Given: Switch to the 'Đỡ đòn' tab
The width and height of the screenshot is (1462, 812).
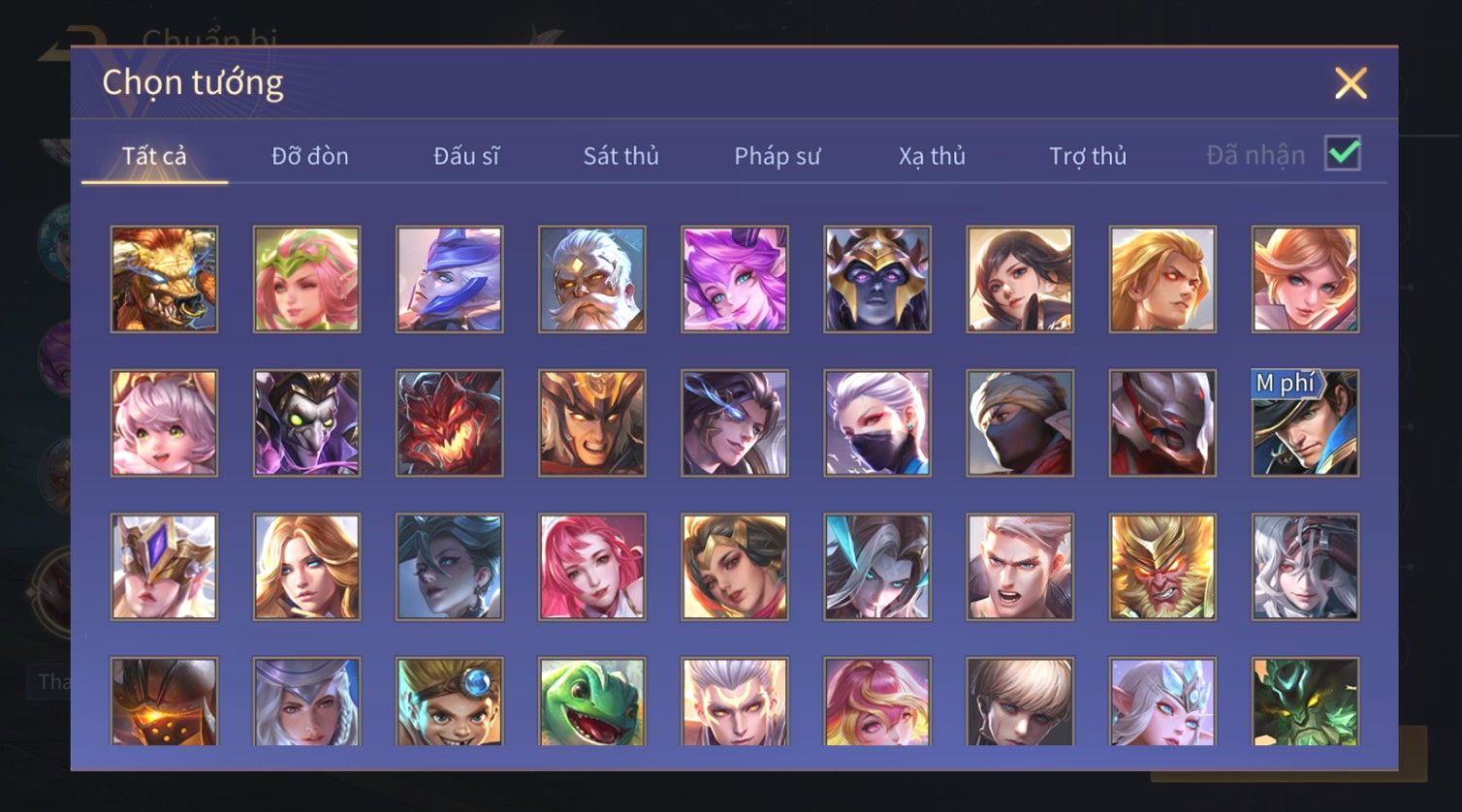Looking at the screenshot, I should [x=310, y=156].
